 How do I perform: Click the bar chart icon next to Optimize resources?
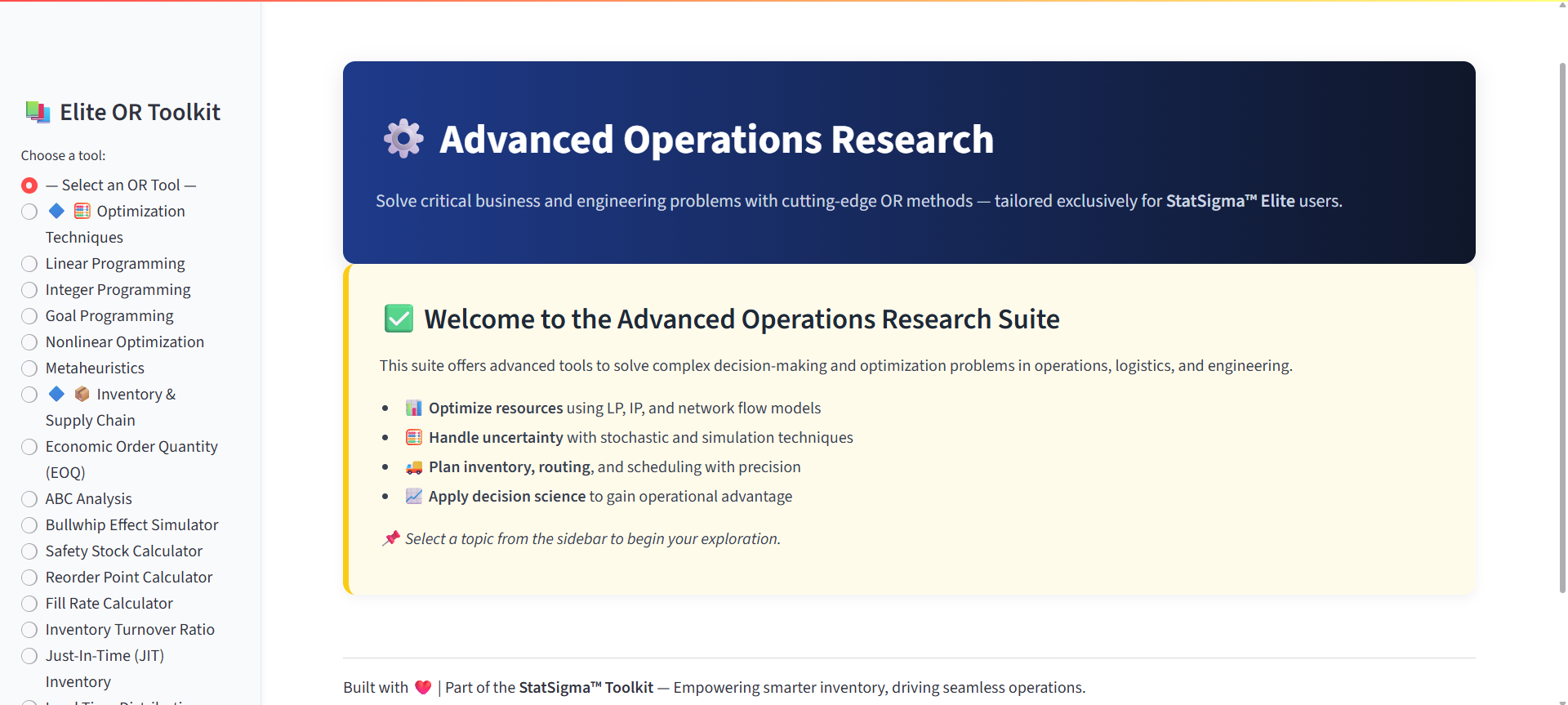click(x=414, y=408)
